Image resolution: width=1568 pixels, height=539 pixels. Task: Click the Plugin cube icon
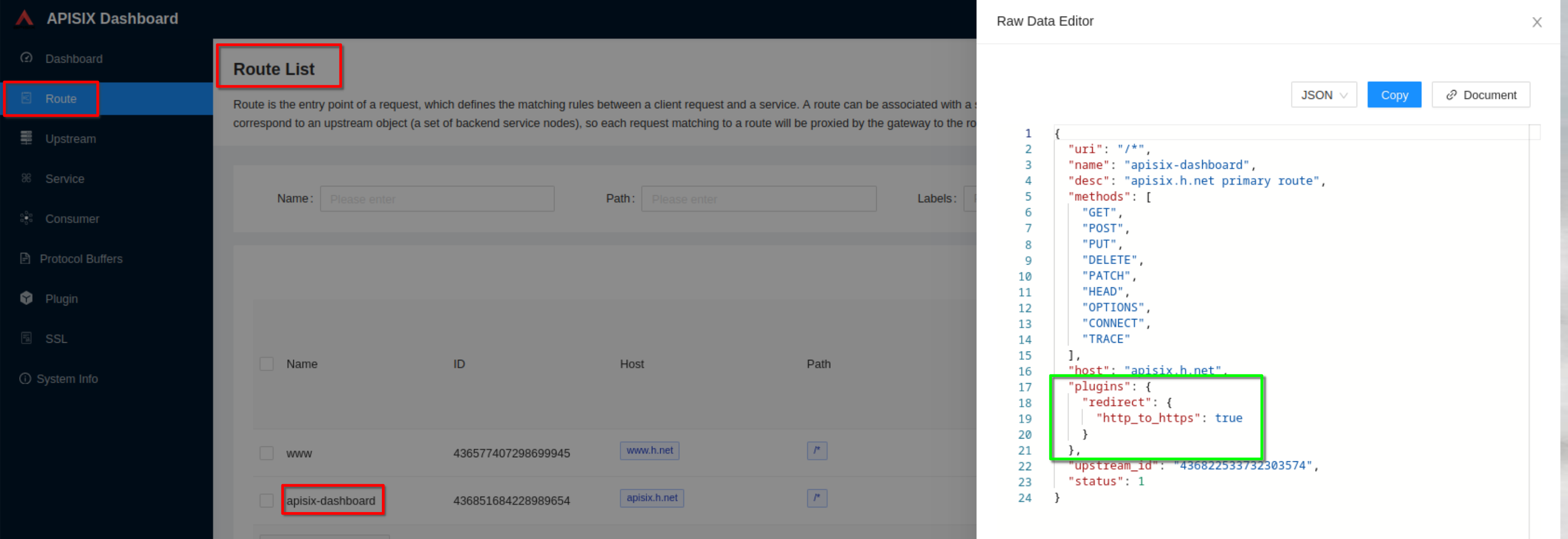(x=26, y=298)
